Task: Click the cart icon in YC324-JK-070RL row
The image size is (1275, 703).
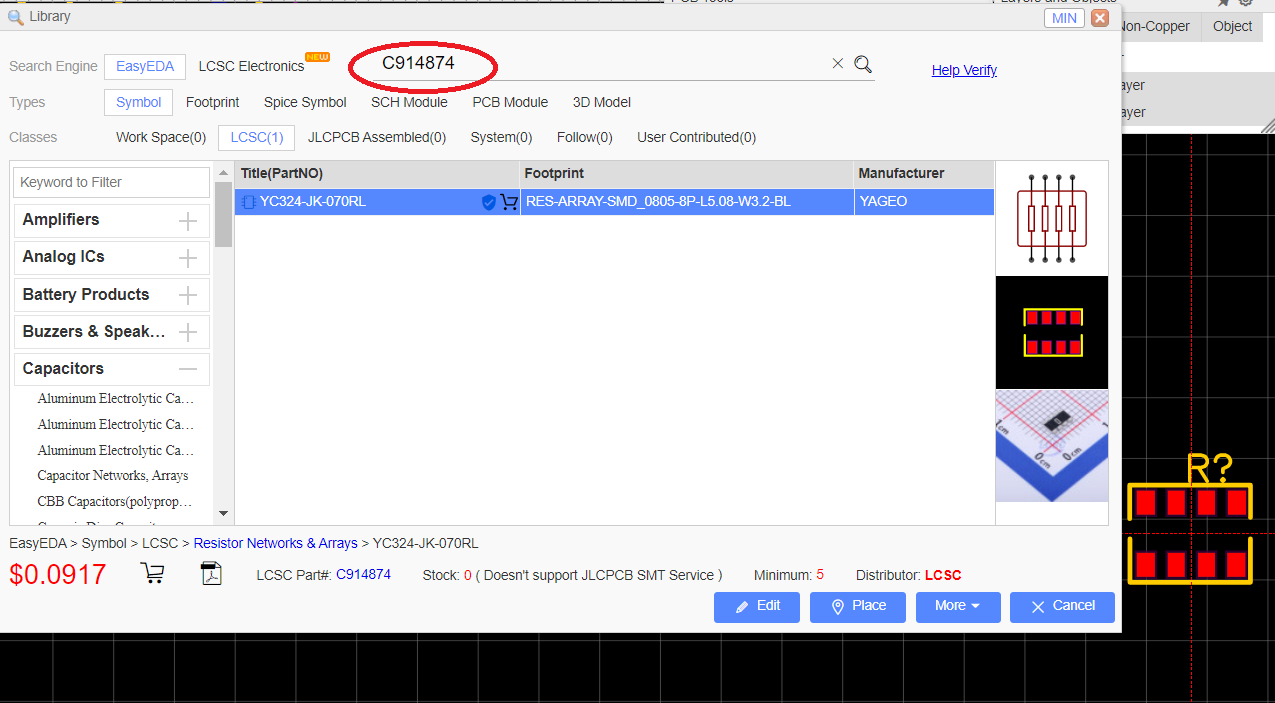Action: (509, 202)
